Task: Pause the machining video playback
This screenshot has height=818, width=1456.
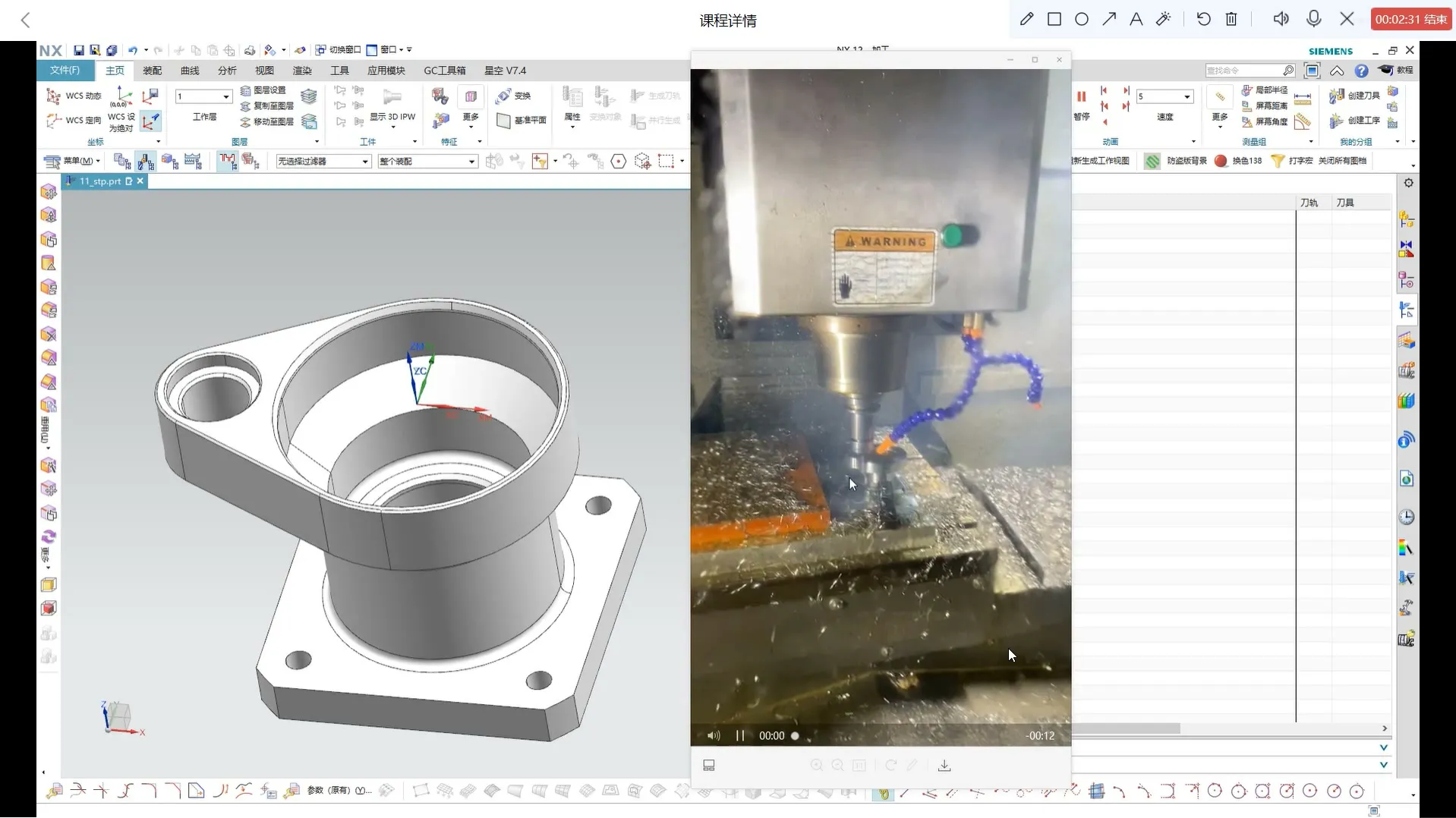Action: pos(739,735)
